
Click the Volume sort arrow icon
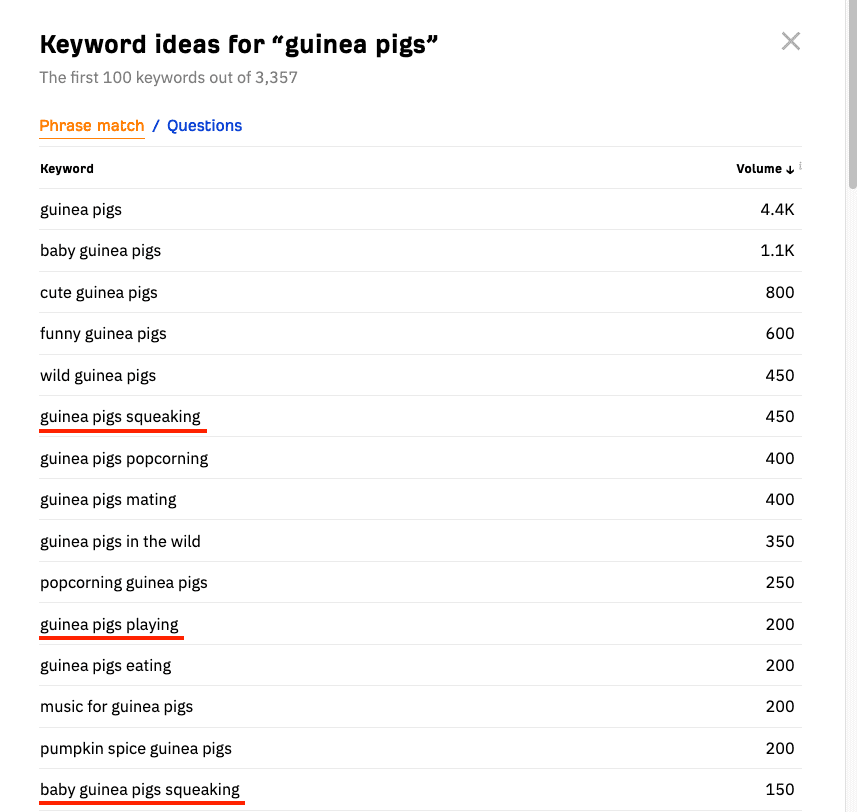[x=790, y=169]
